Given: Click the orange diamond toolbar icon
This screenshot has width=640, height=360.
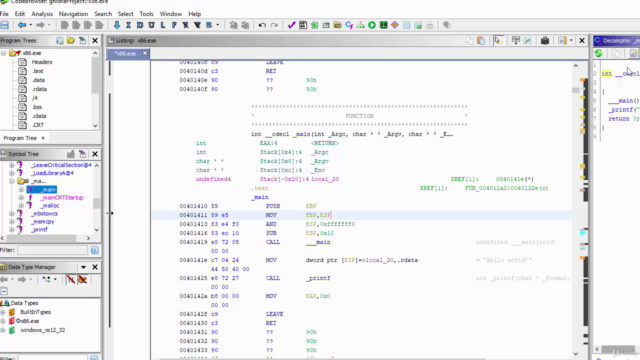Looking at the screenshot, I should click(395, 25).
